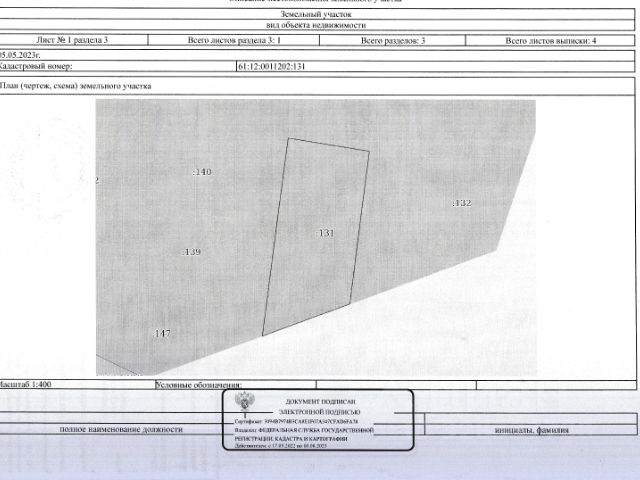Click 'РЕГИСТРАЦИИ, КАДАСТРА И КАРТОГРАФИИ' line
640x480 pixels.
(x=291, y=439)
